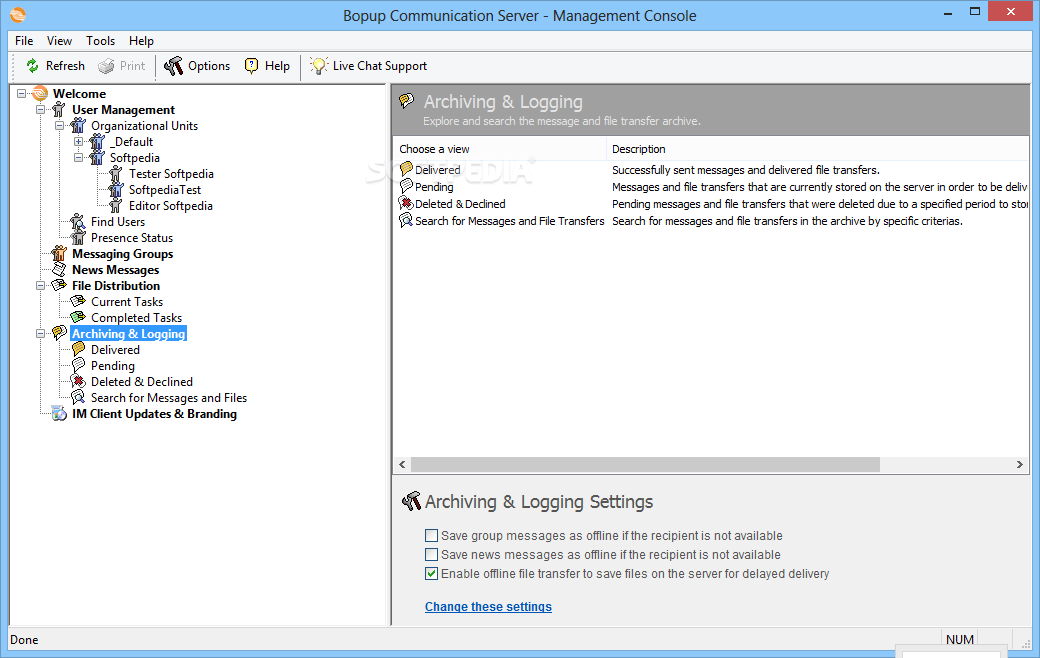
Task: Click the Description column header
Action: tap(817, 149)
